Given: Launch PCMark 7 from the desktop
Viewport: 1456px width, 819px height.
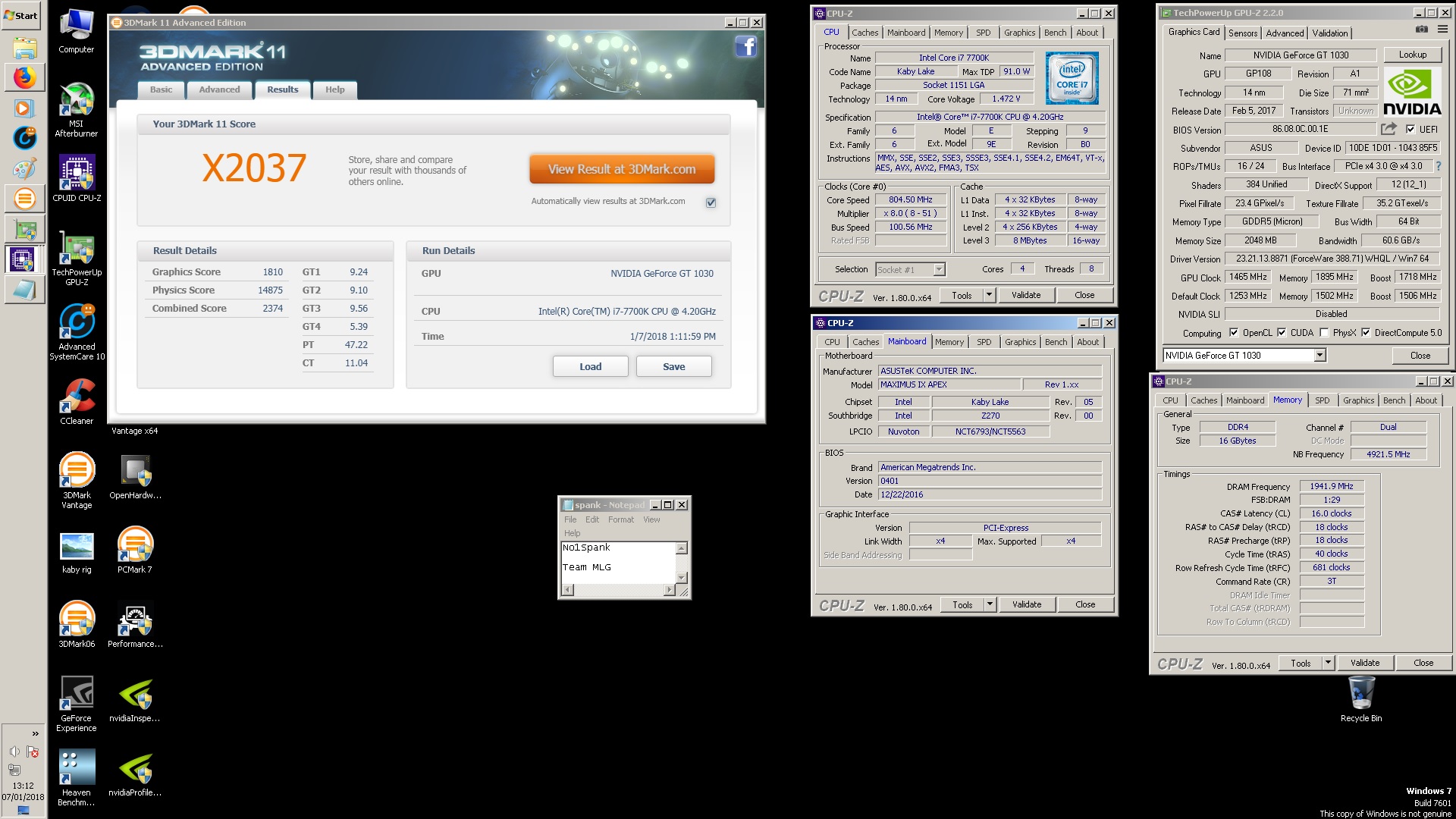Looking at the screenshot, I should point(135,551).
